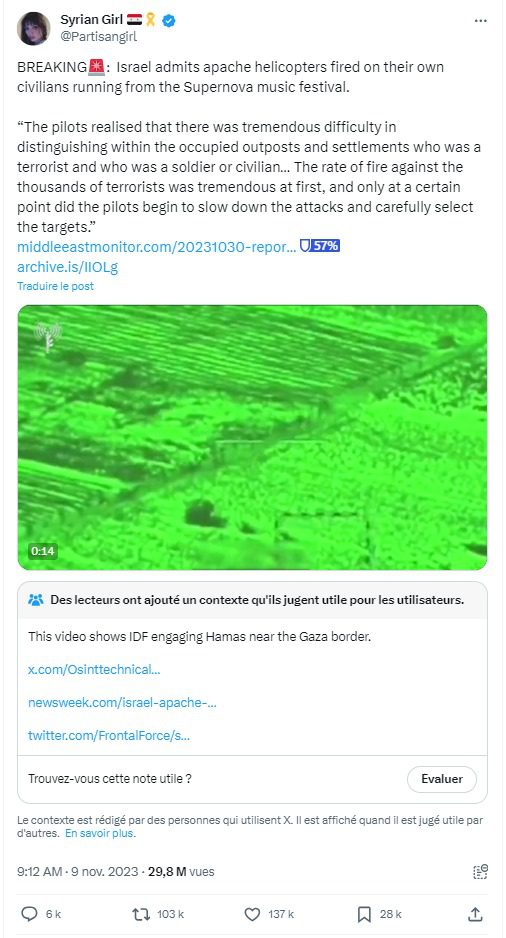
Task: Open the middleeastmonitor.com article link
Action: [x=156, y=246]
